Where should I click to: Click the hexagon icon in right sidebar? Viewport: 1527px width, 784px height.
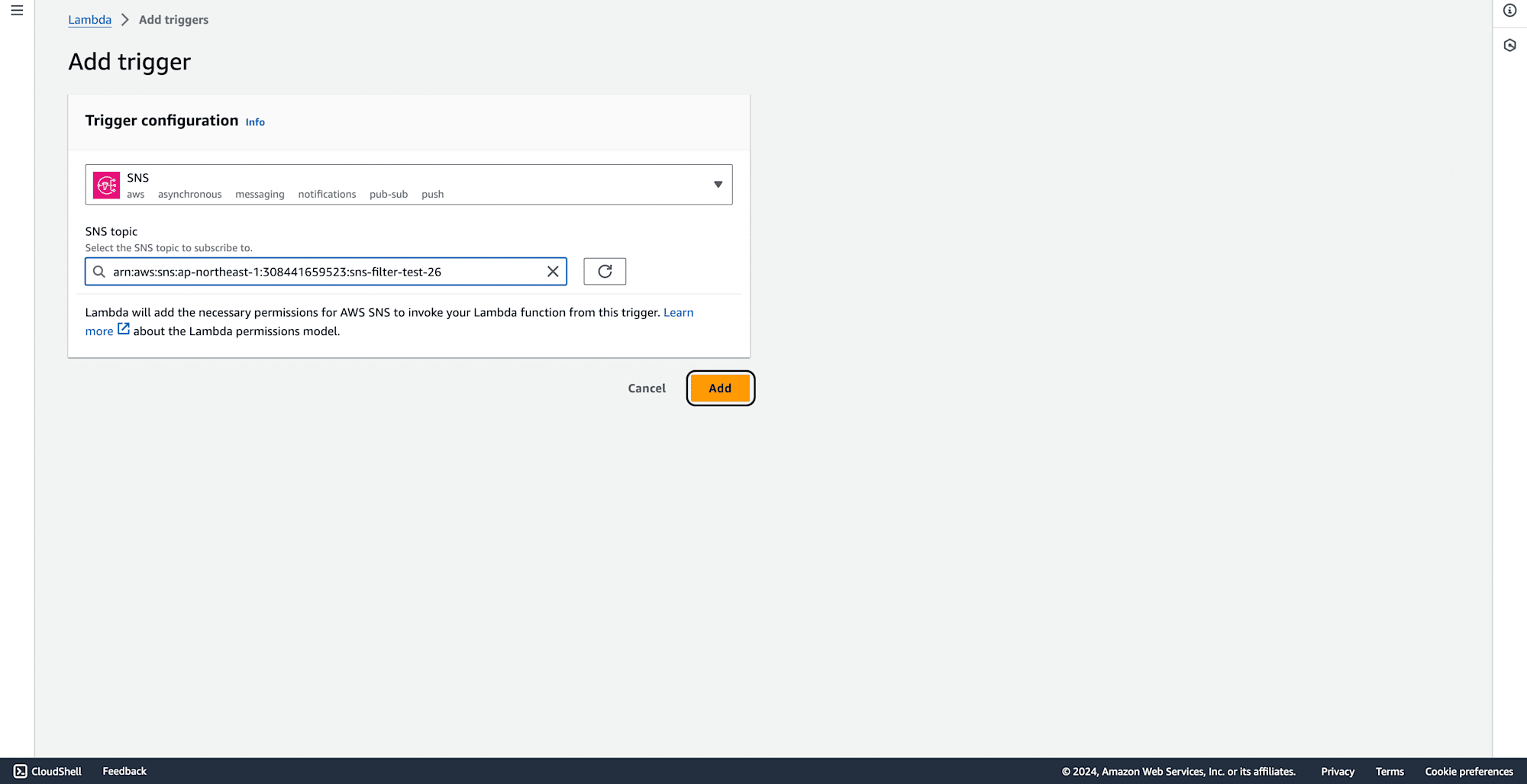point(1509,45)
